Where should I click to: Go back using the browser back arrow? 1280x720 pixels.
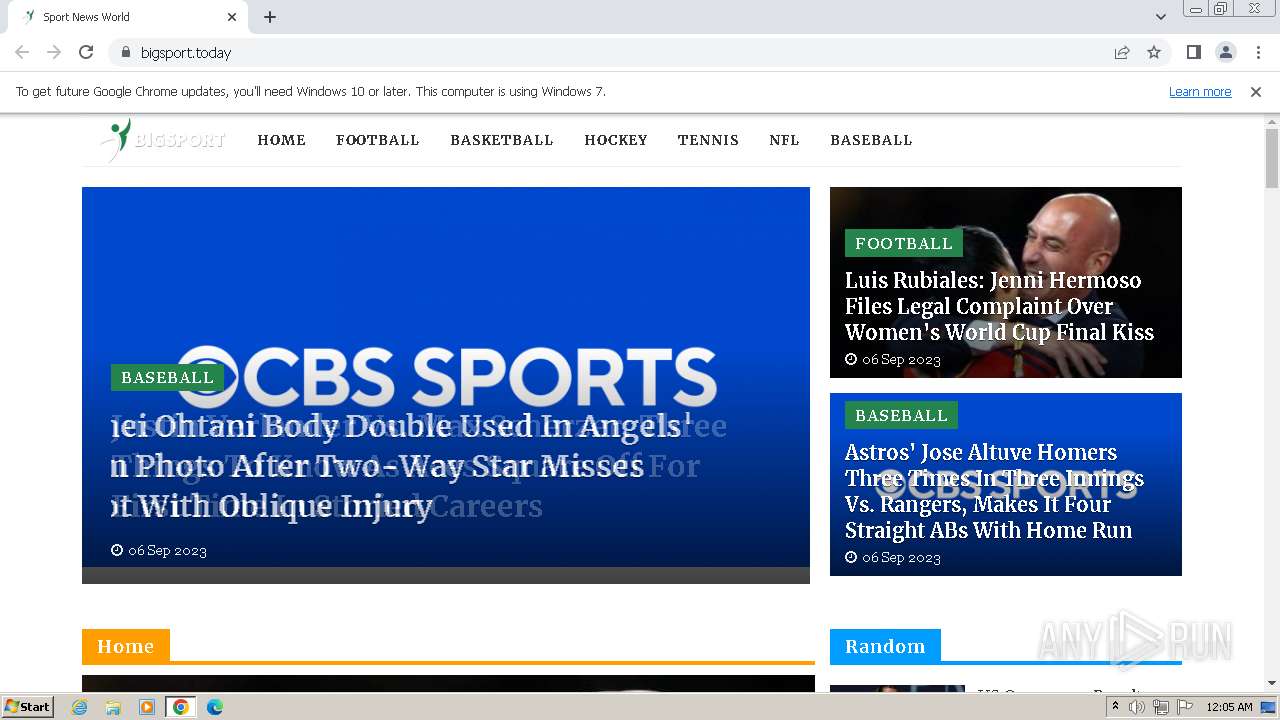point(22,52)
